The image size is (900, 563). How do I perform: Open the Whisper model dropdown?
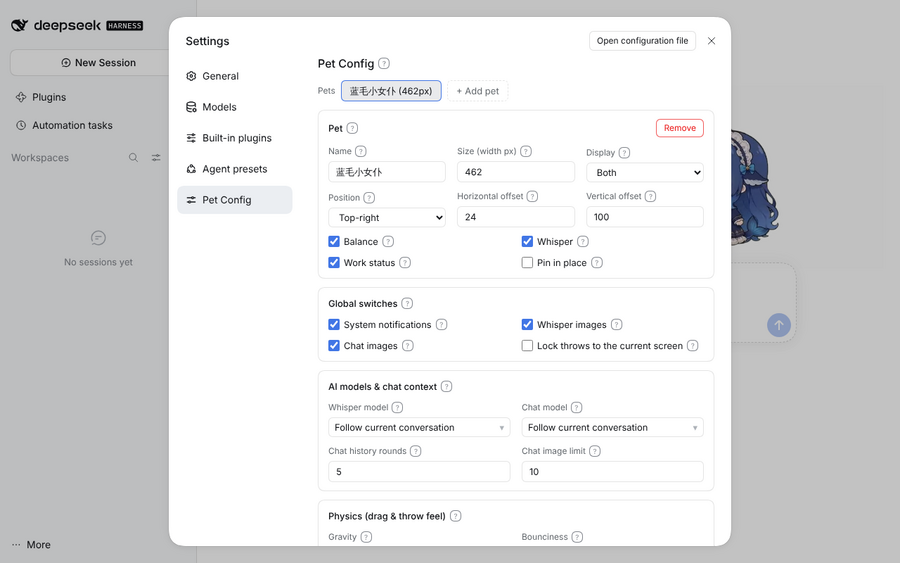click(419, 428)
